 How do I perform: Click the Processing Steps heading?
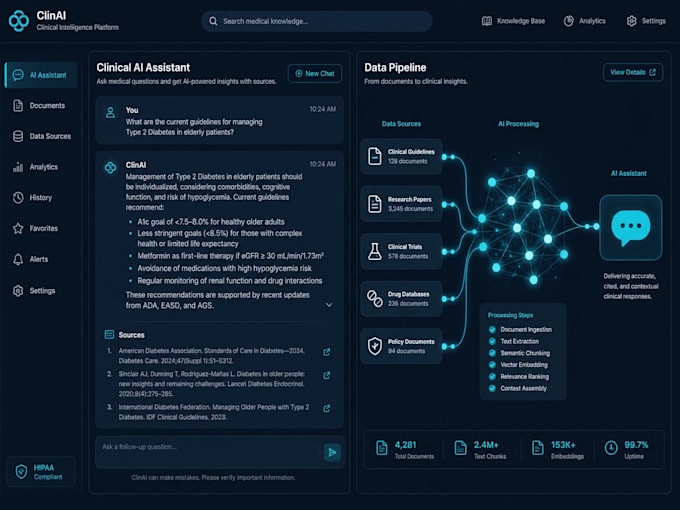(510, 315)
